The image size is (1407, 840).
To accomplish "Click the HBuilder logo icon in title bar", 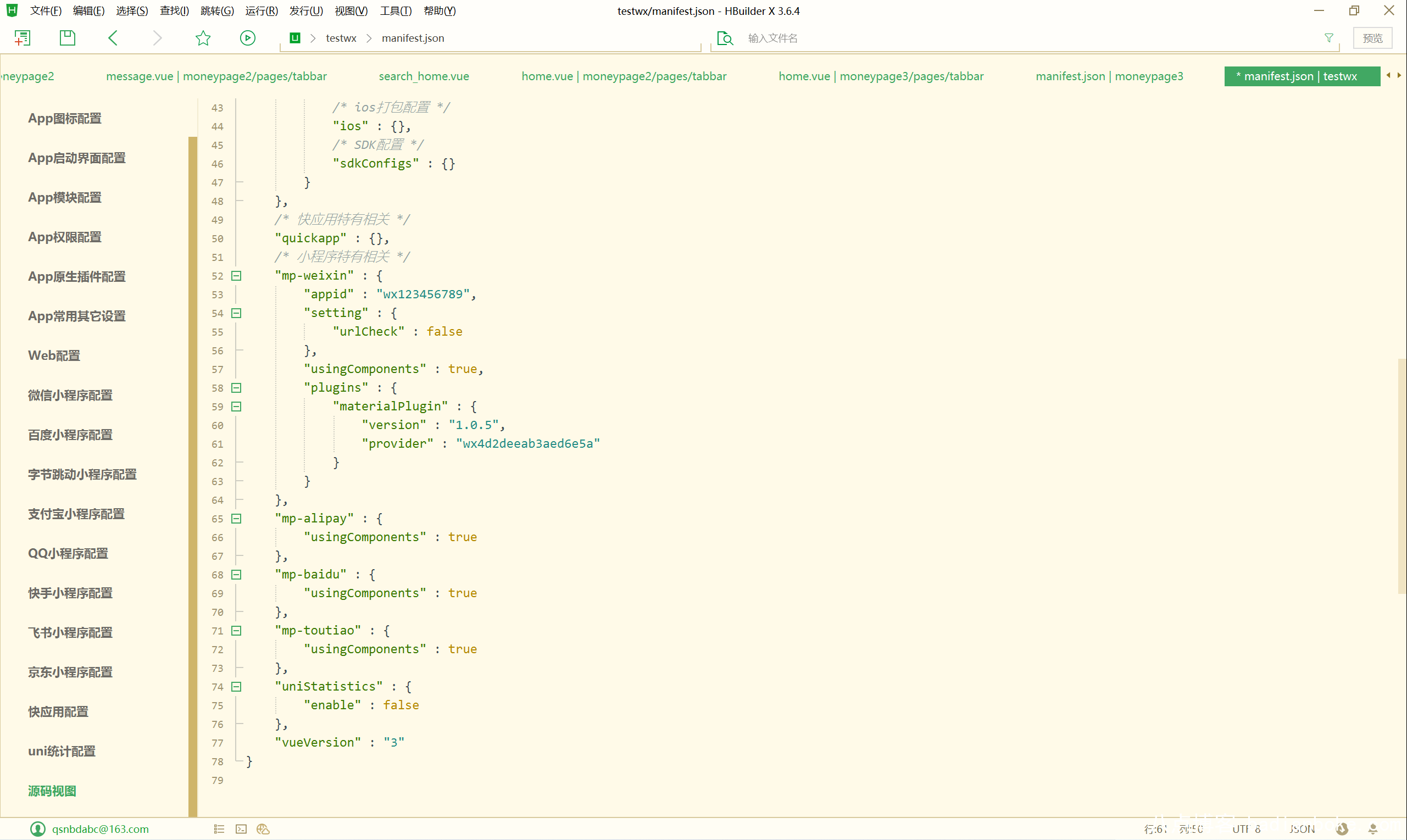I will [x=12, y=10].
